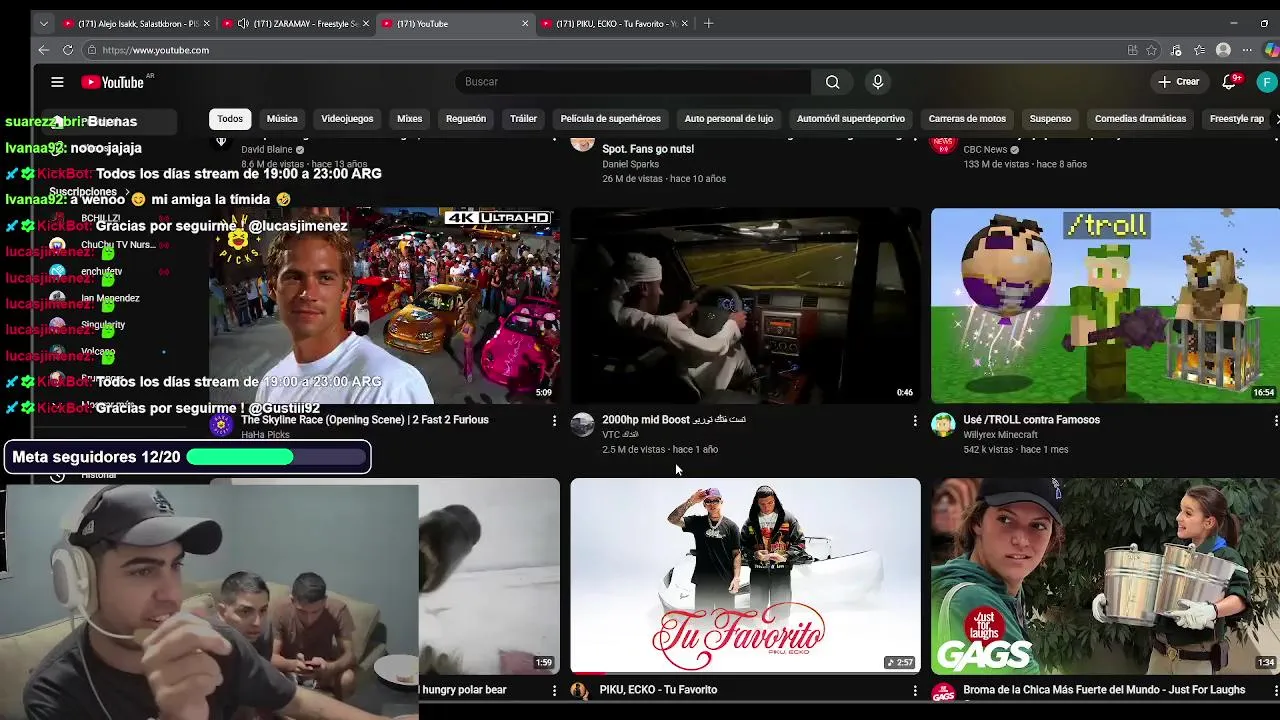Open split screen icon in address bar
Image resolution: width=1280 pixels, height=720 pixels.
(x=1132, y=50)
